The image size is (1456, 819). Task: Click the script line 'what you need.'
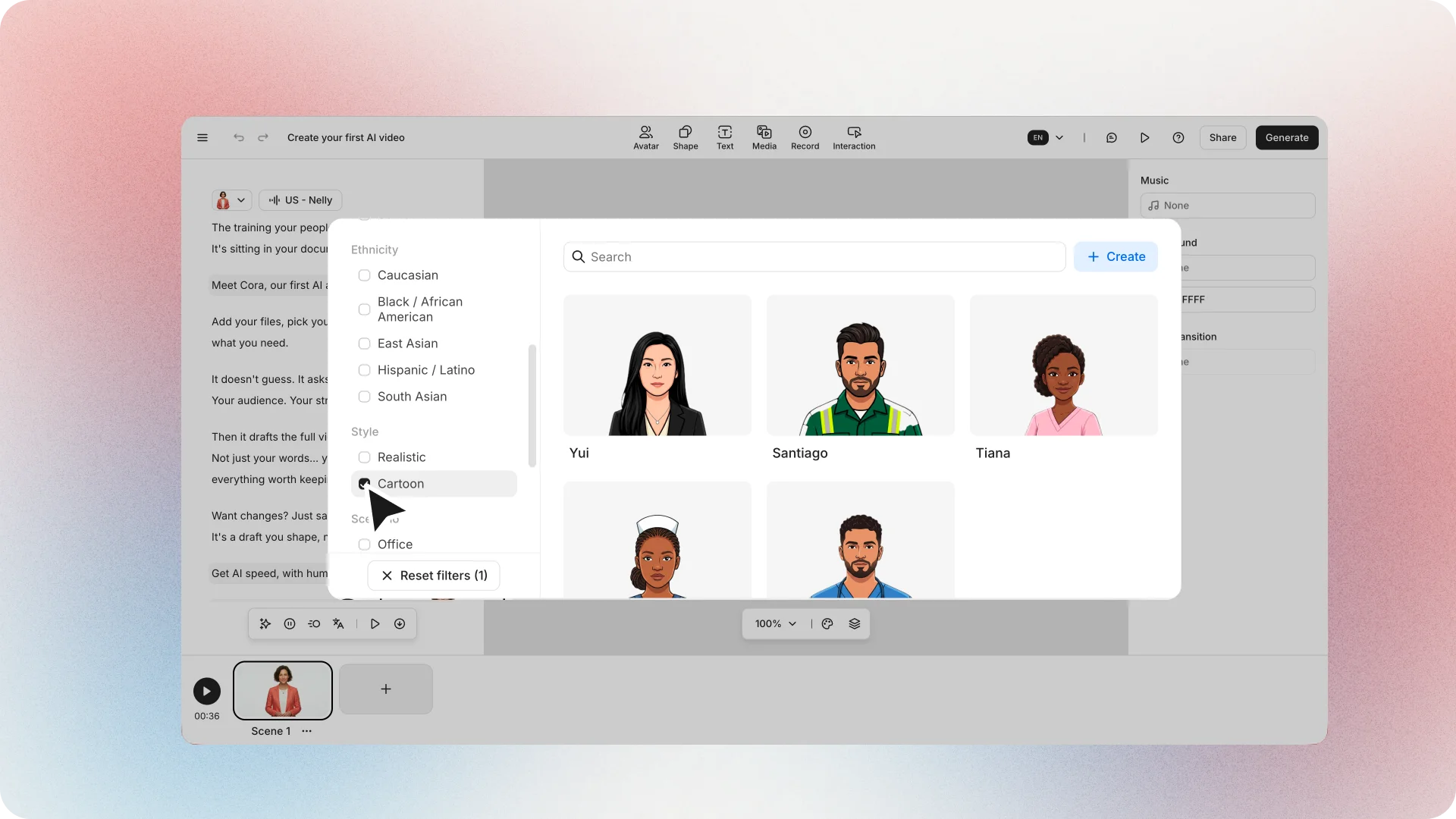[249, 343]
